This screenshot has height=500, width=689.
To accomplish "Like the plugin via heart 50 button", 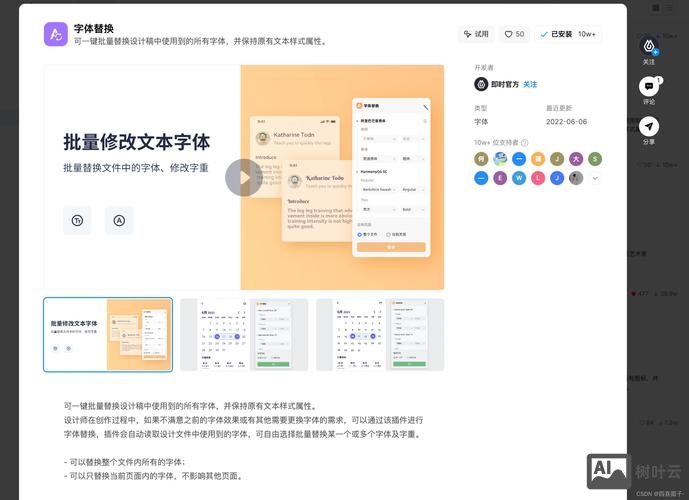I will point(514,34).
